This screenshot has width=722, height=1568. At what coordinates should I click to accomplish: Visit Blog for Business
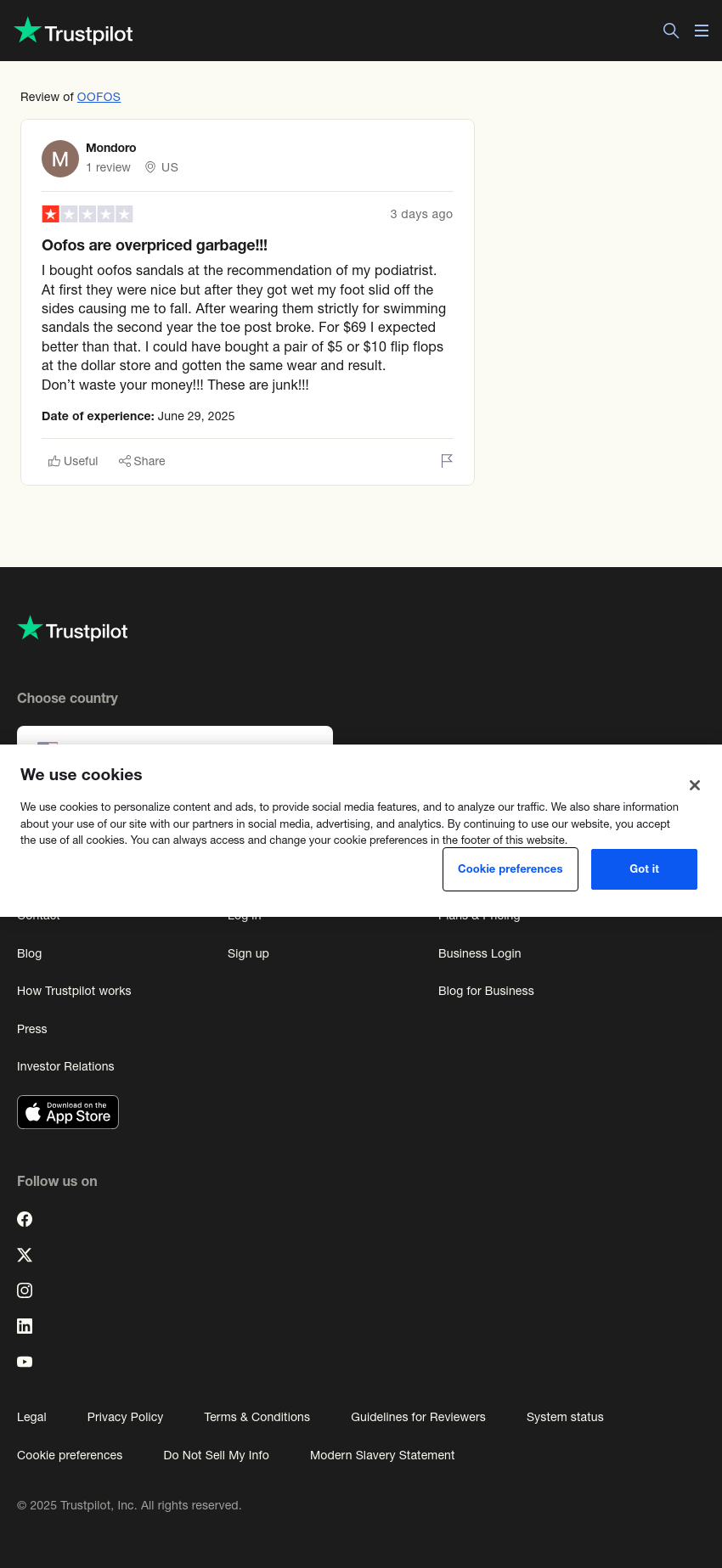coord(486,991)
